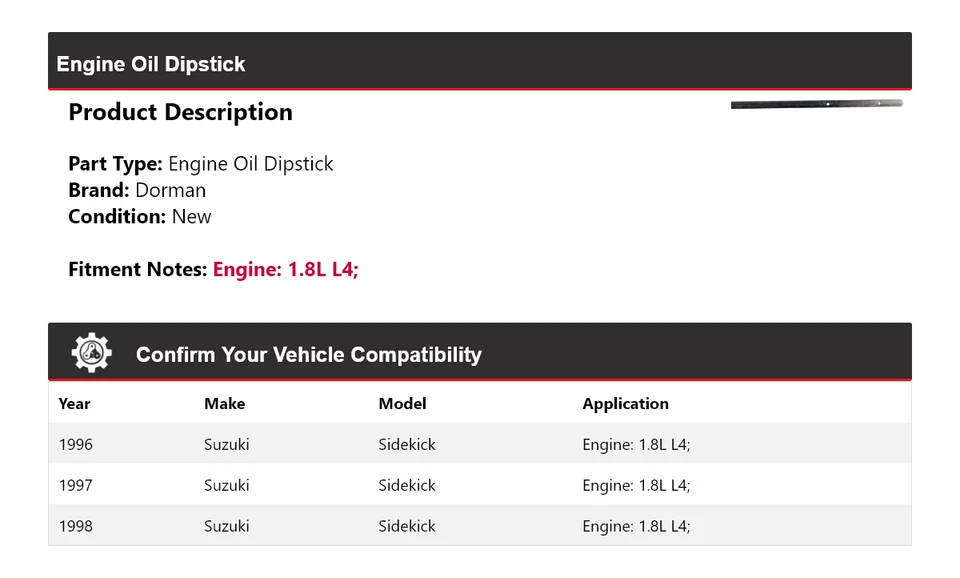
Task: Click the red Engine: 1.8L L4 fitment note
Action: (285, 269)
